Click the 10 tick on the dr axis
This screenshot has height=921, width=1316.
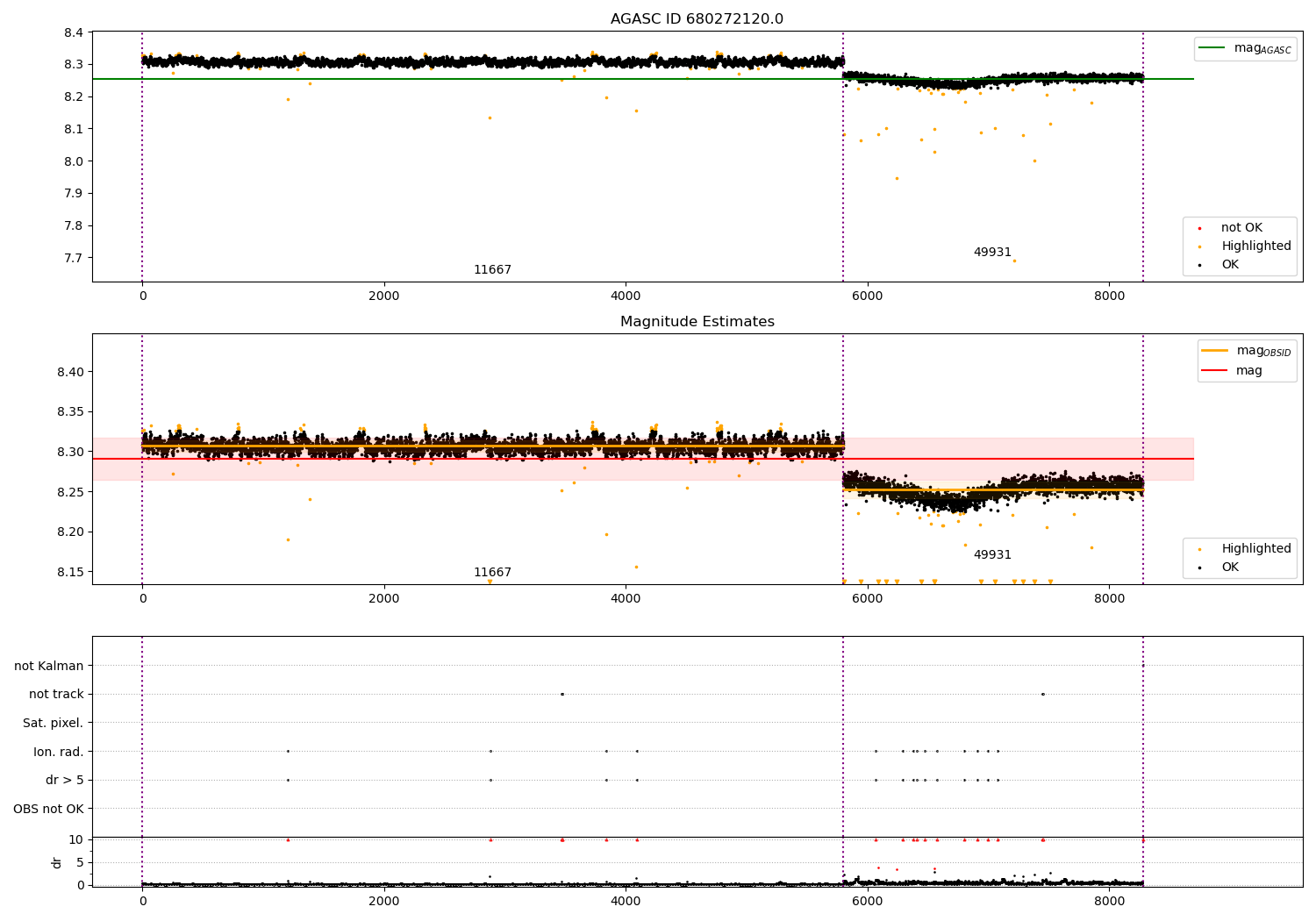75,839
